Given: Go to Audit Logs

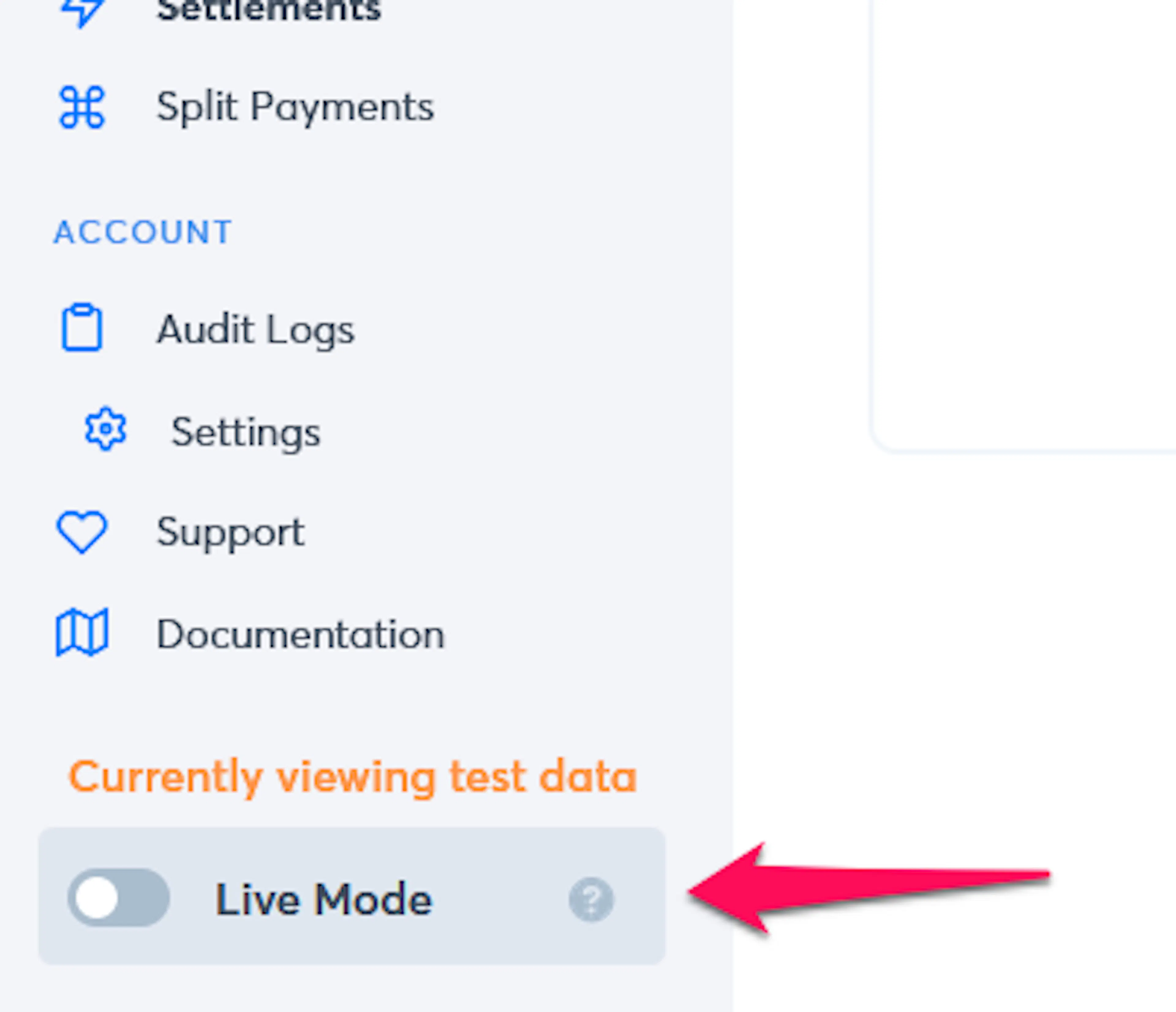Looking at the screenshot, I should (x=255, y=330).
